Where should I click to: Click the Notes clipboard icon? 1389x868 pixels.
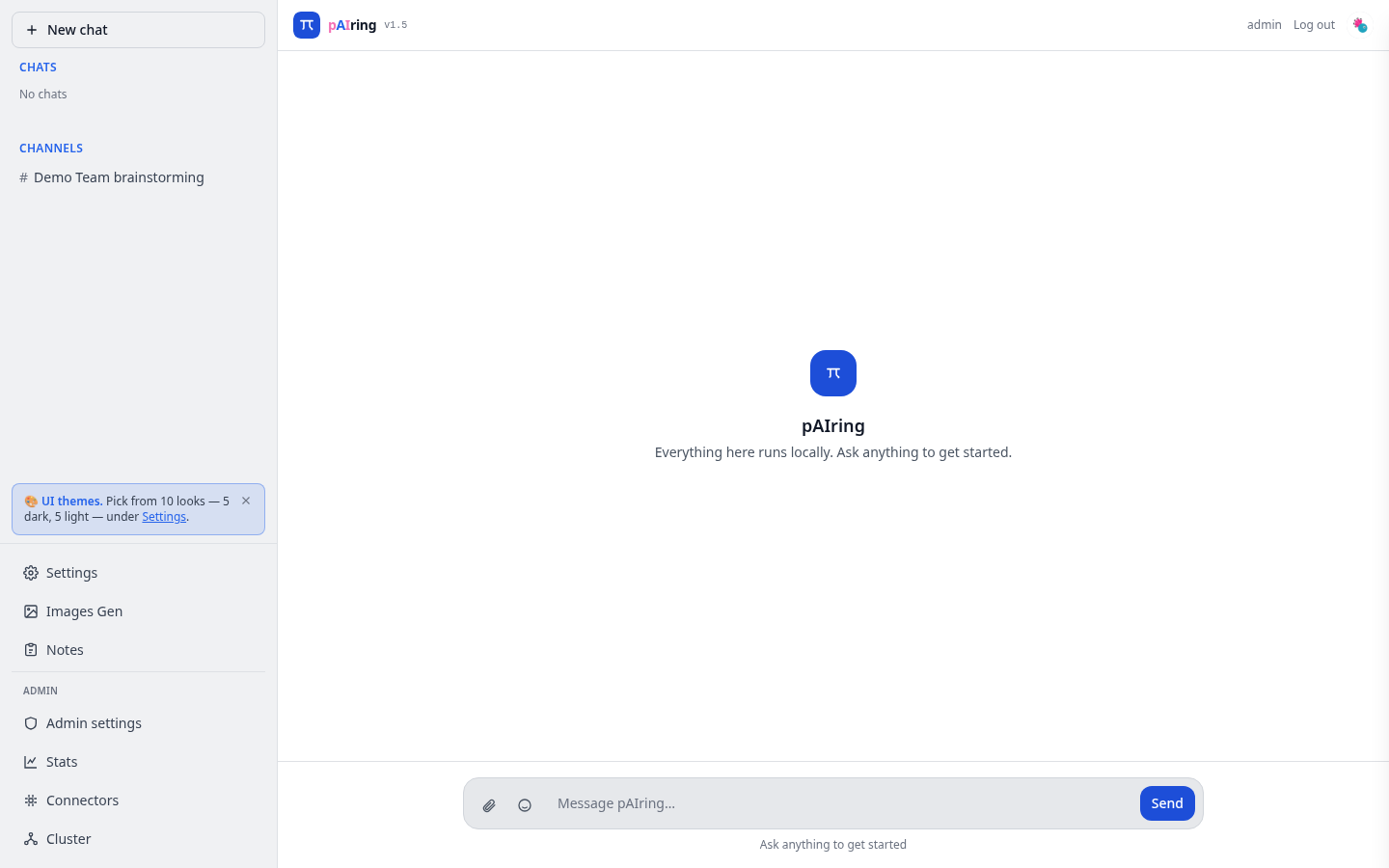[31, 650]
